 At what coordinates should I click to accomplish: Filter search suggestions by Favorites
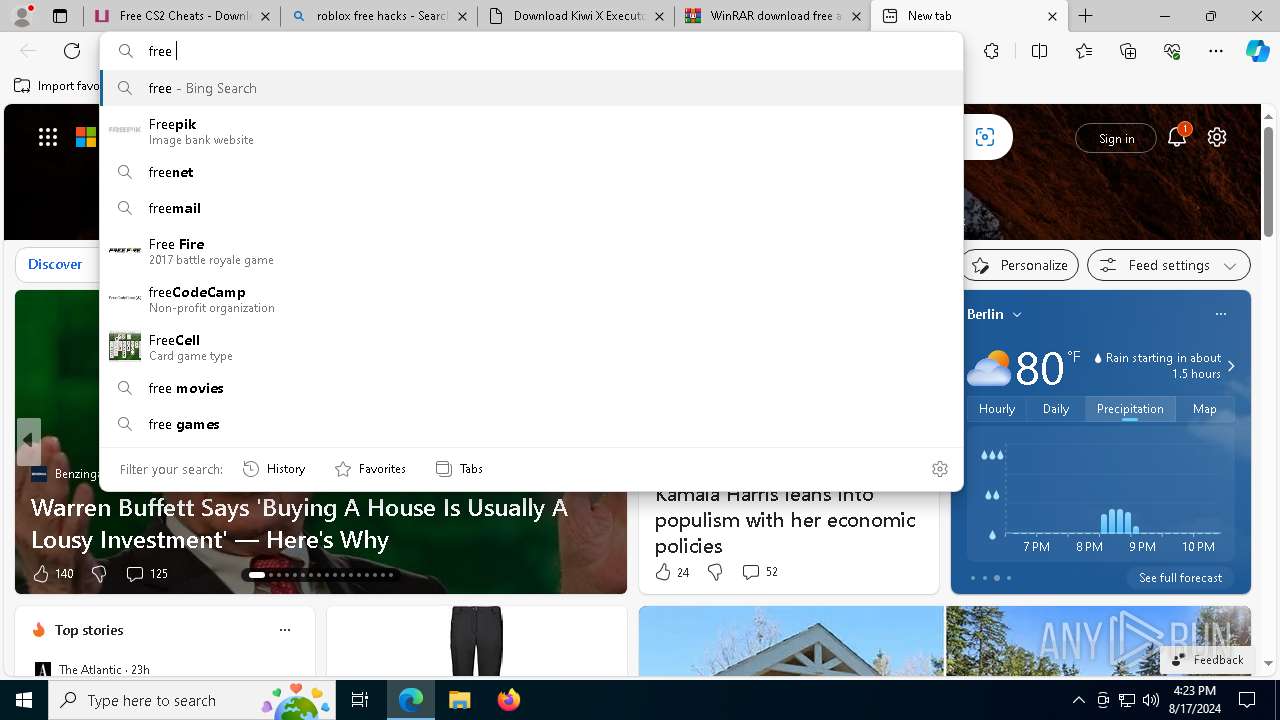[x=370, y=469]
